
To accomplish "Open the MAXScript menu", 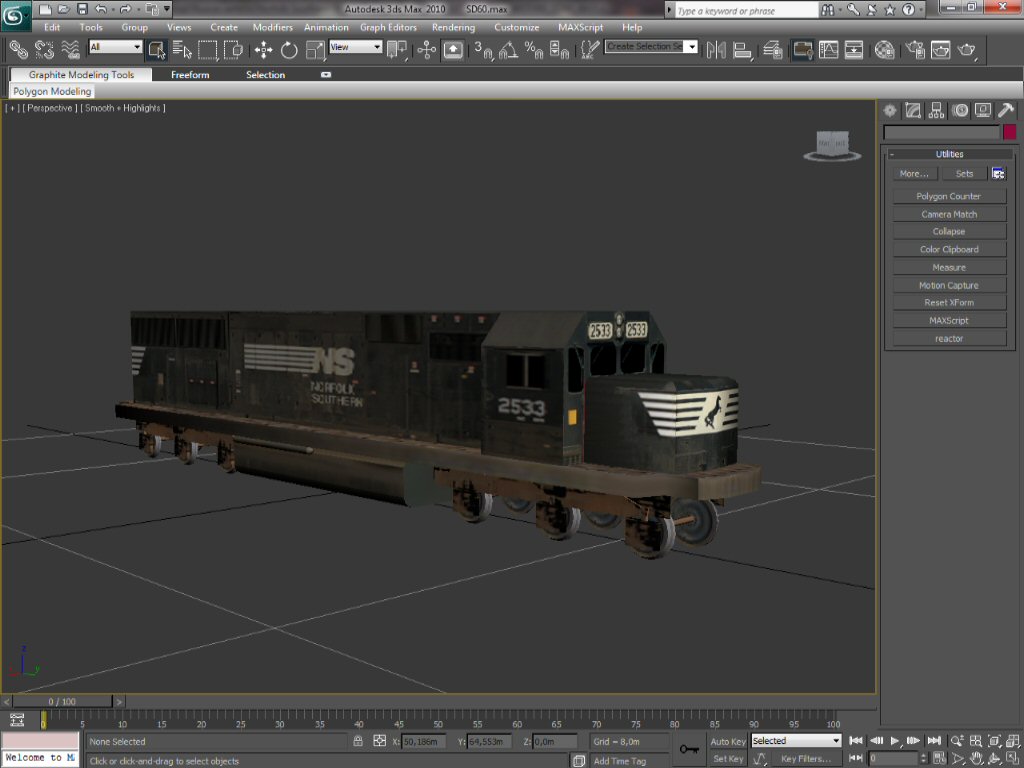I will tap(581, 27).
